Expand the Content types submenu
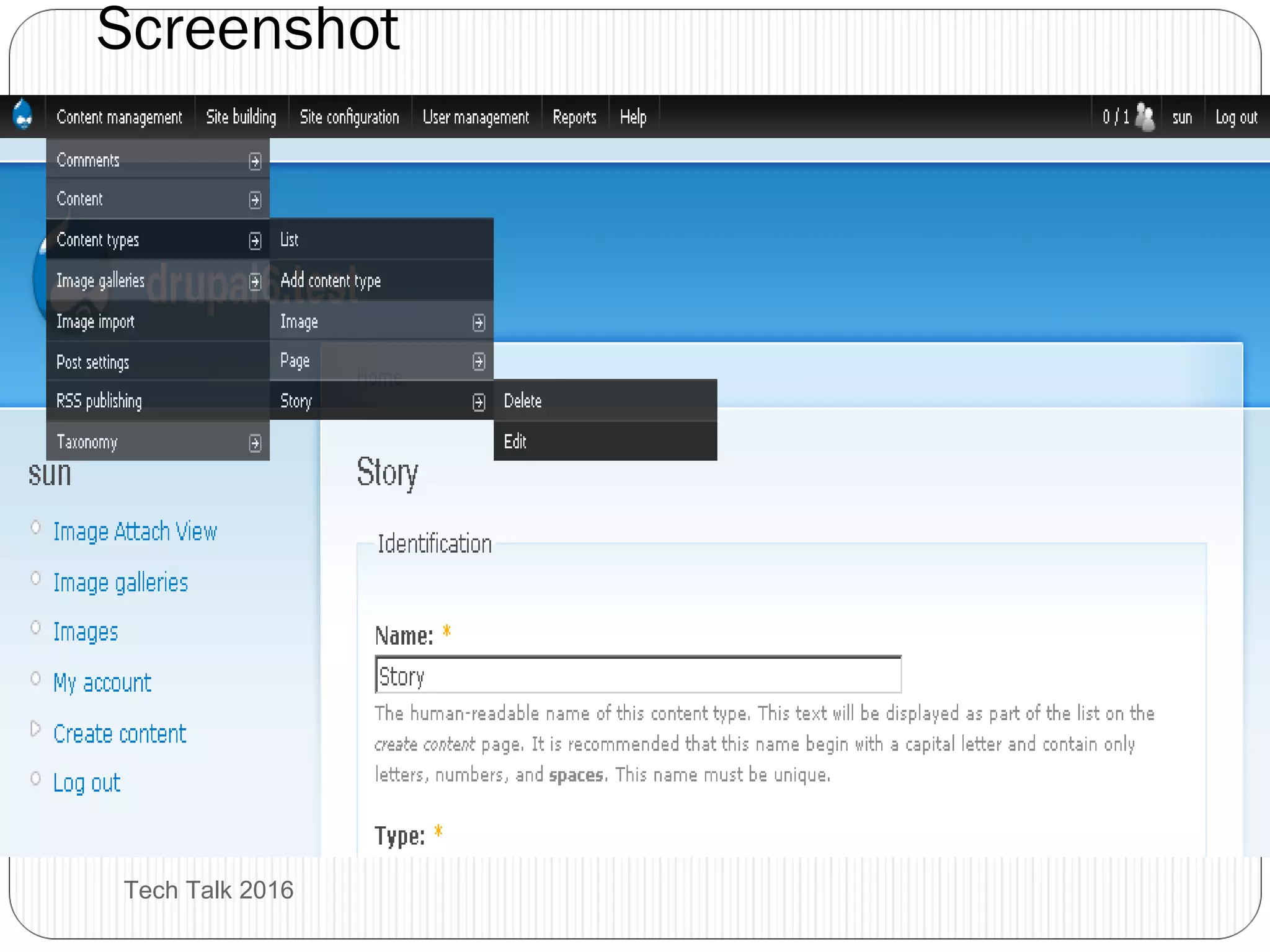Screen dimensions: 1270x952 158,239
